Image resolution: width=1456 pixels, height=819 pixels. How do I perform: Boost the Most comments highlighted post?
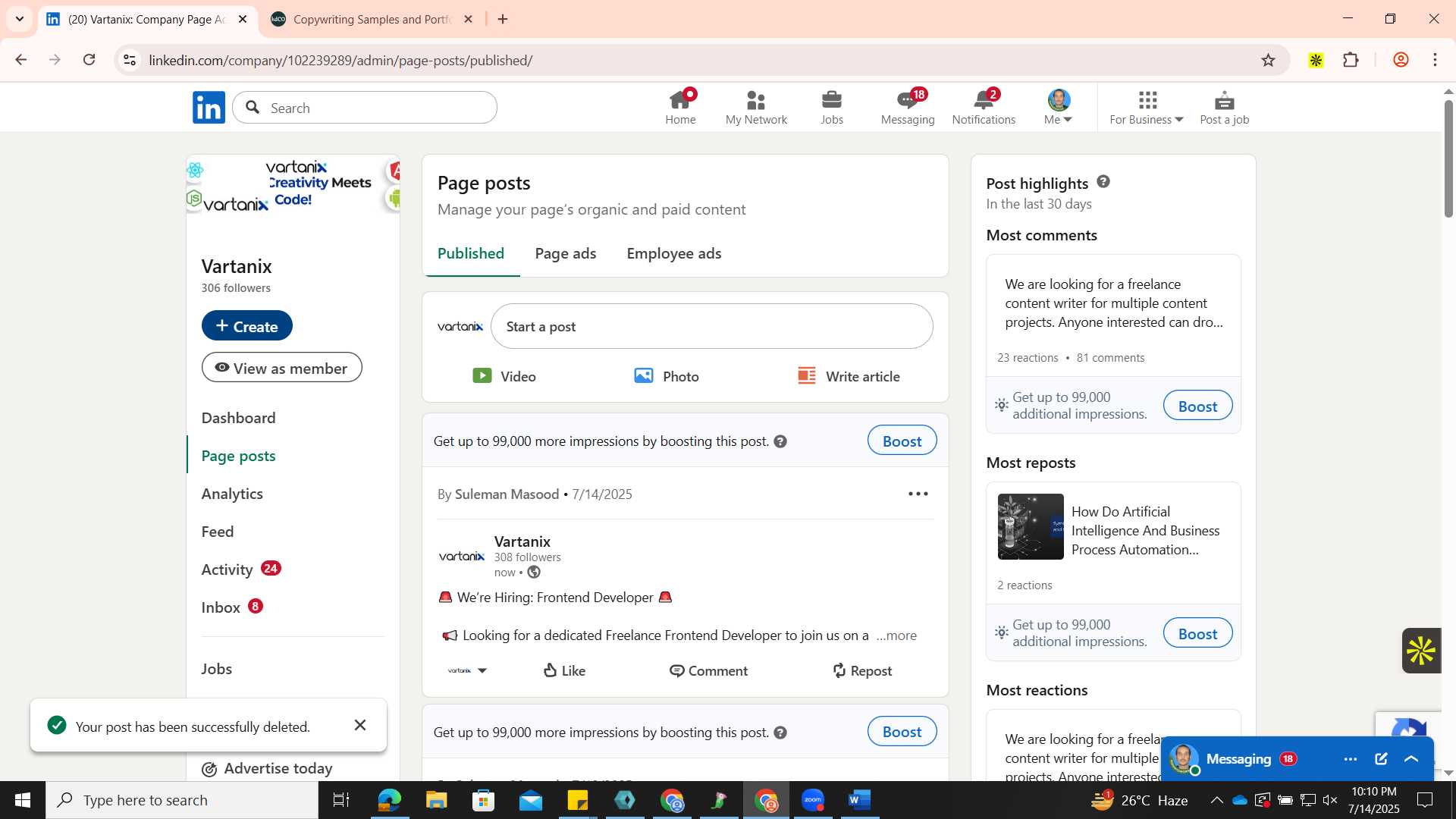point(1197,406)
